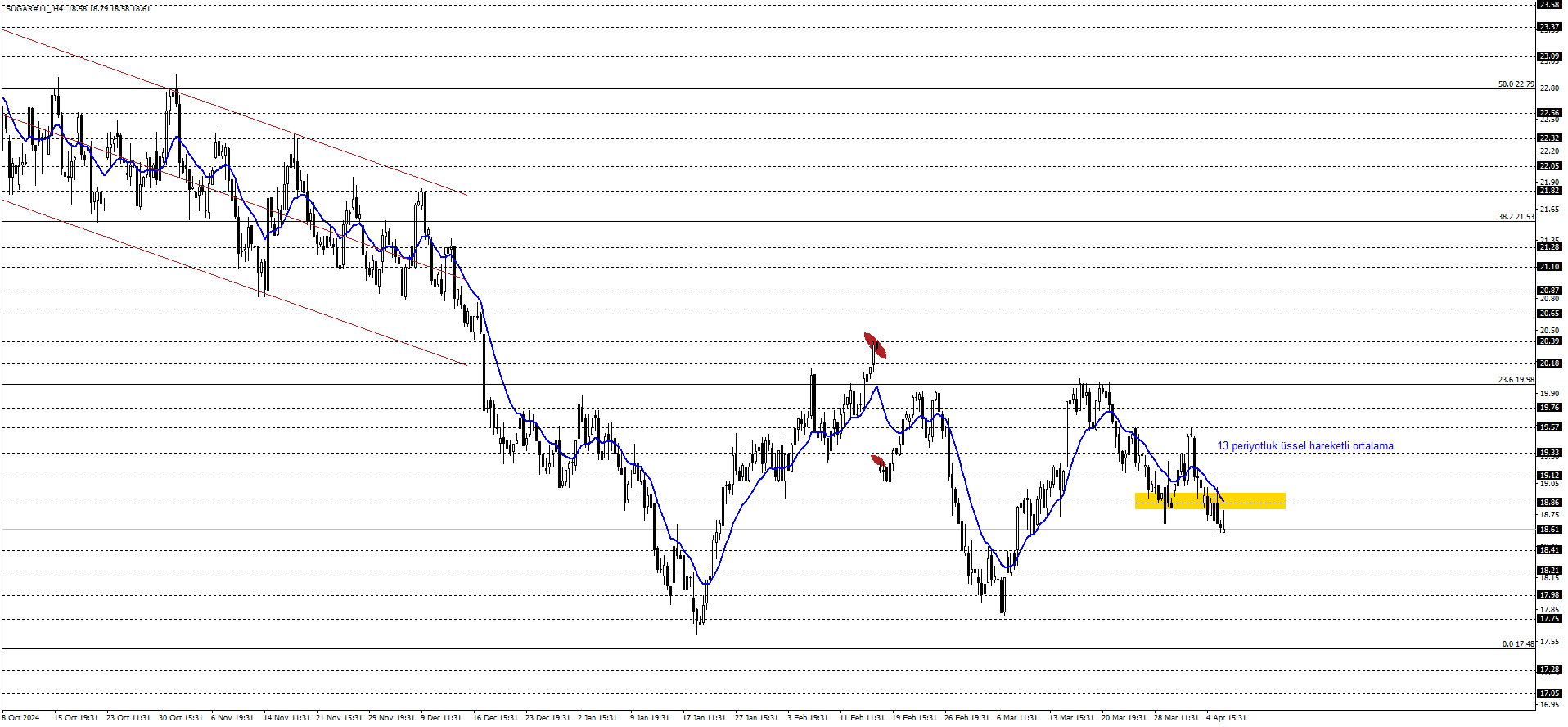Click the 19.76 price level tag
Screen dimensions: 1568x727
(1549, 407)
